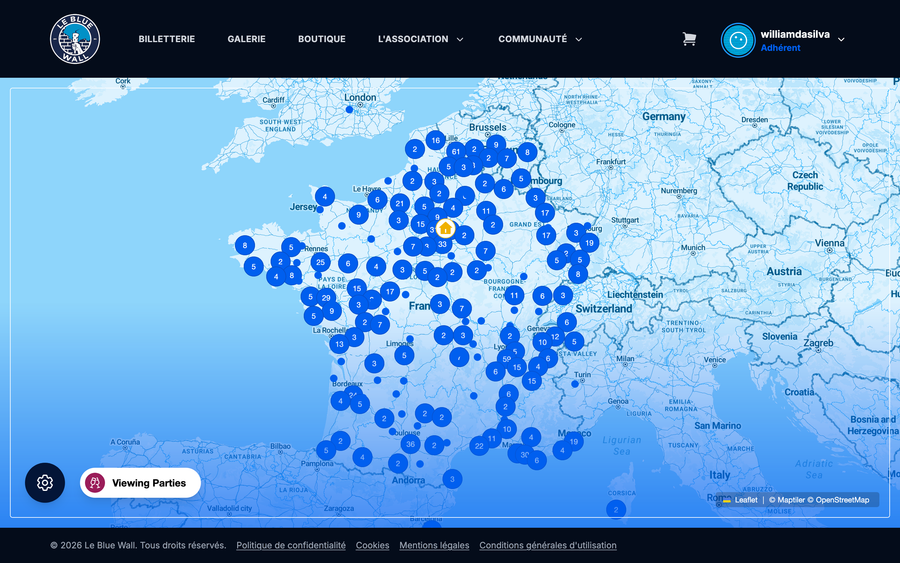Viewport: 900px width, 563px height.
Task: Click the Leaflet attribution link
Action: click(740, 500)
